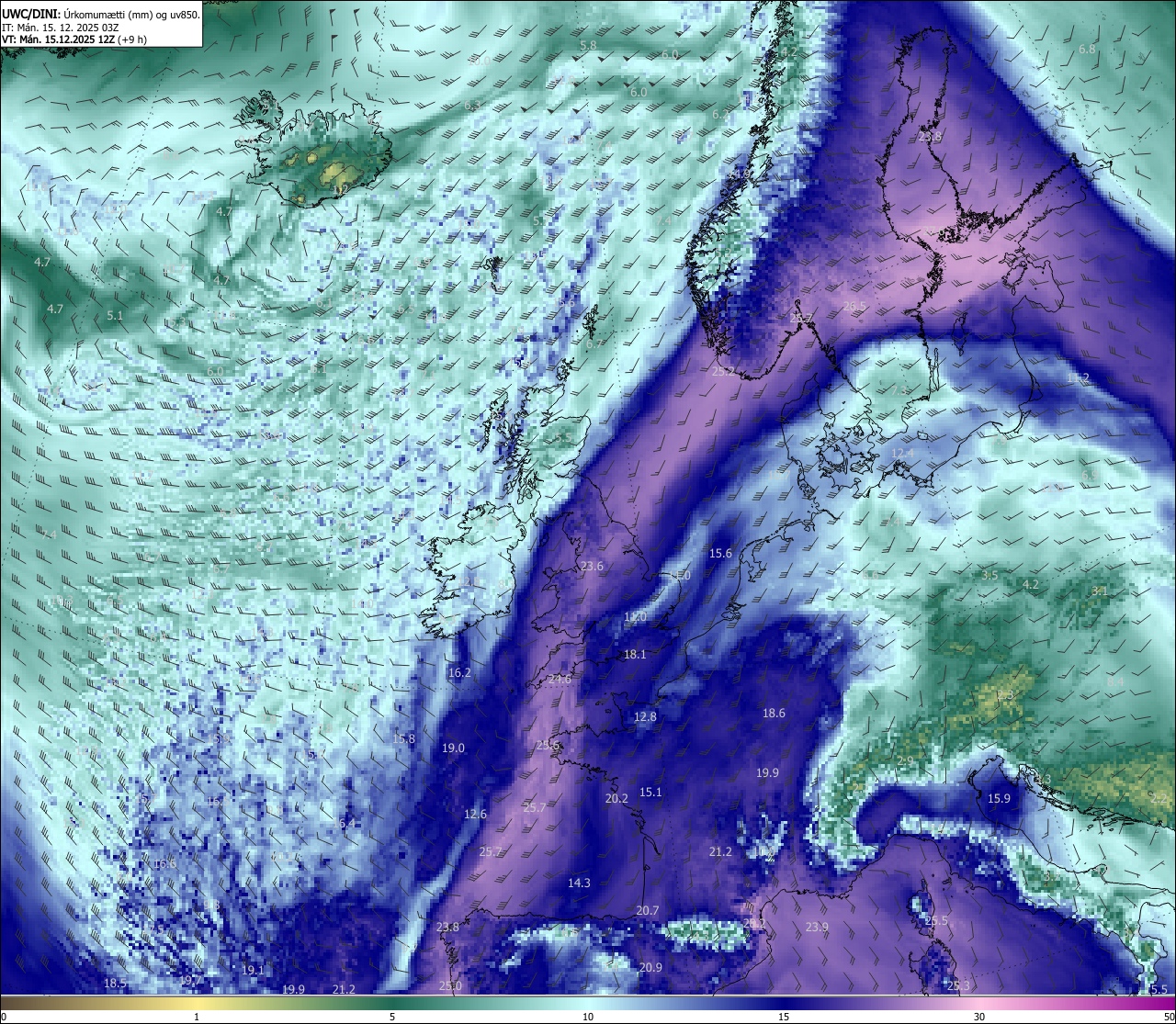The image size is (1176, 1024).
Task: Click the 20.2 value over western France
Action: (x=616, y=798)
